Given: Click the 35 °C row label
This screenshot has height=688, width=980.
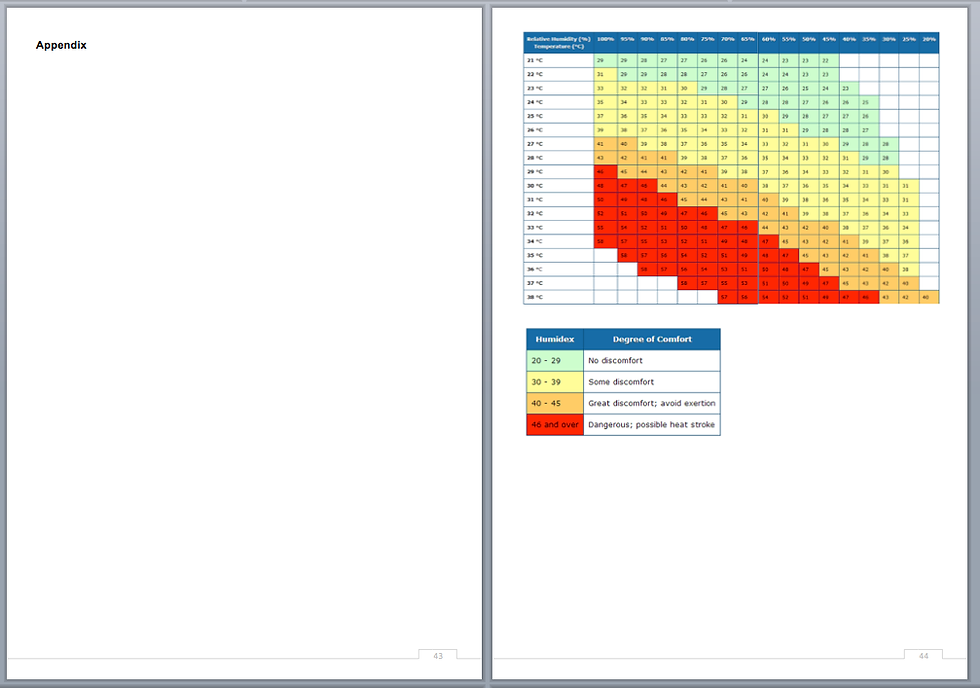Looking at the screenshot, I should click(535, 256).
